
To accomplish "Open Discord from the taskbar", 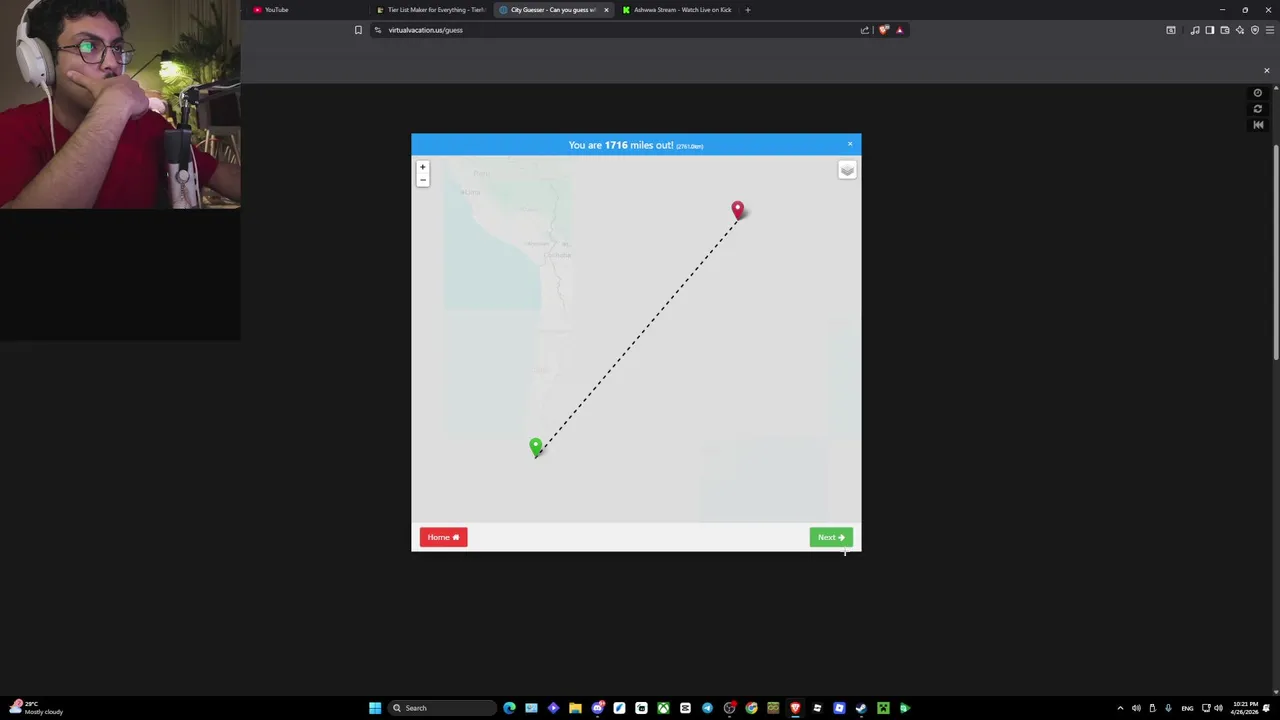I will (x=597, y=708).
